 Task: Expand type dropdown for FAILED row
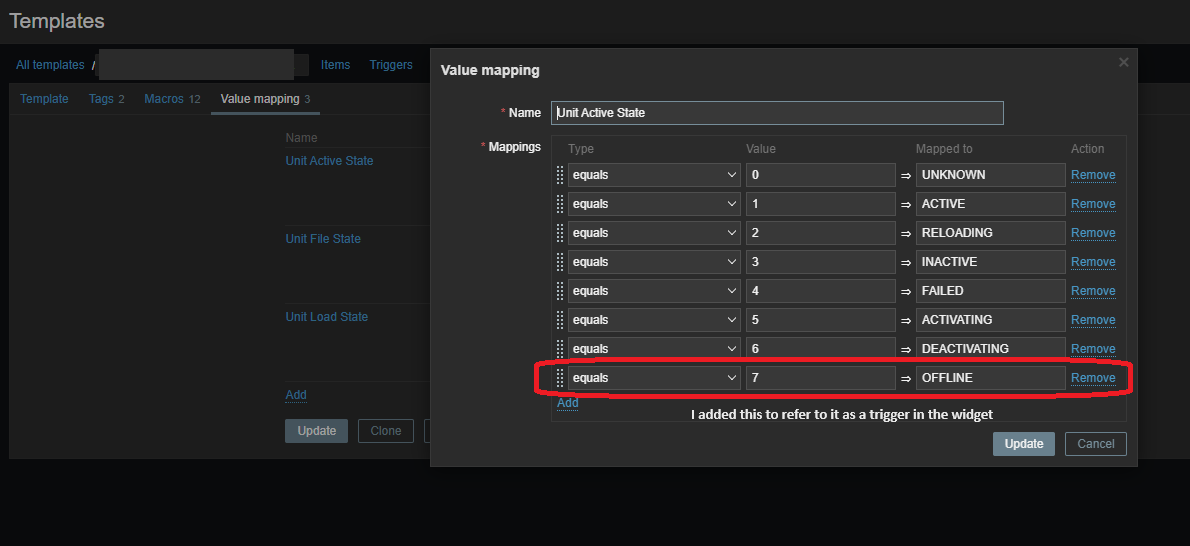[653, 291]
